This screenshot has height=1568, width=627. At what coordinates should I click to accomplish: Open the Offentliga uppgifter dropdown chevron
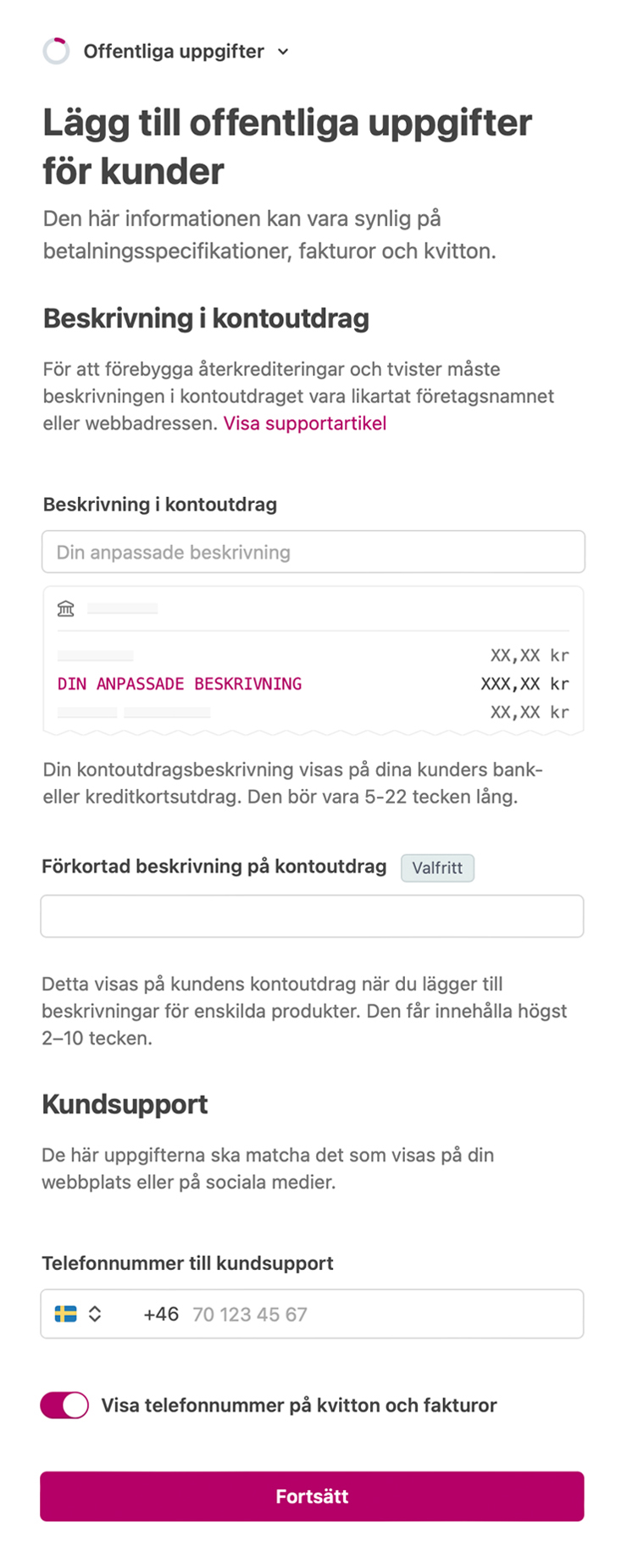click(282, 52)
